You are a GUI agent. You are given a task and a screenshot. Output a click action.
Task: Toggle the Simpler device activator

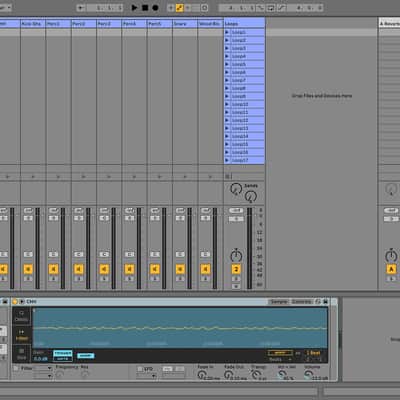(15, 302)
